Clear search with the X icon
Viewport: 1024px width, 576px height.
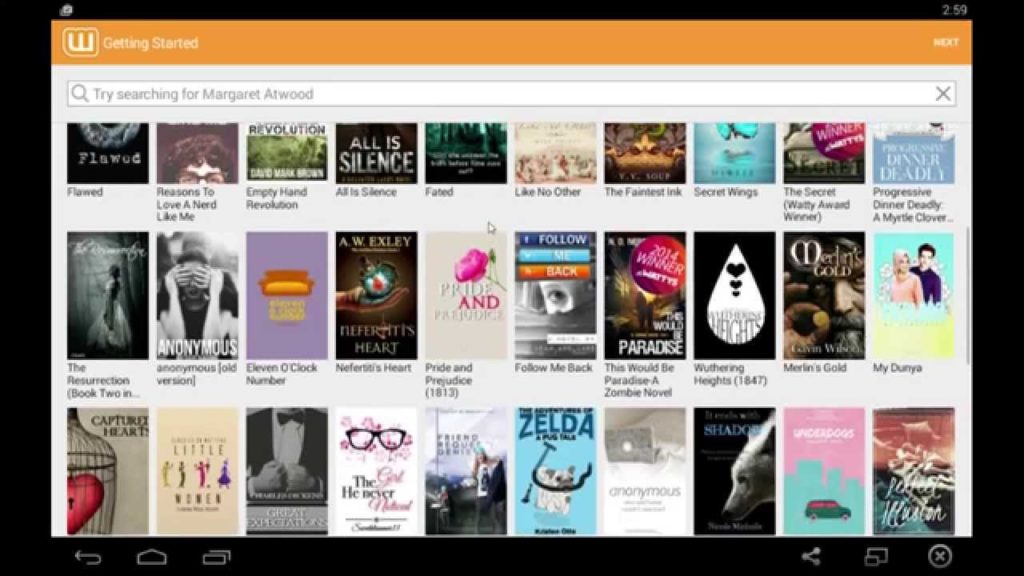pyautogui.click(x=942, y=94)
